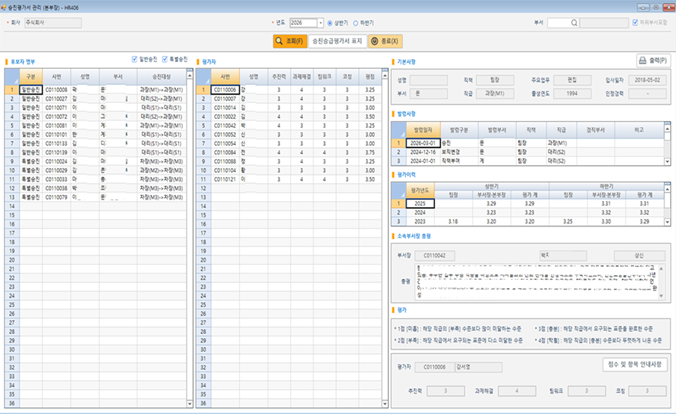Click the 평점 column header in evaluator grid

(370, 76)
